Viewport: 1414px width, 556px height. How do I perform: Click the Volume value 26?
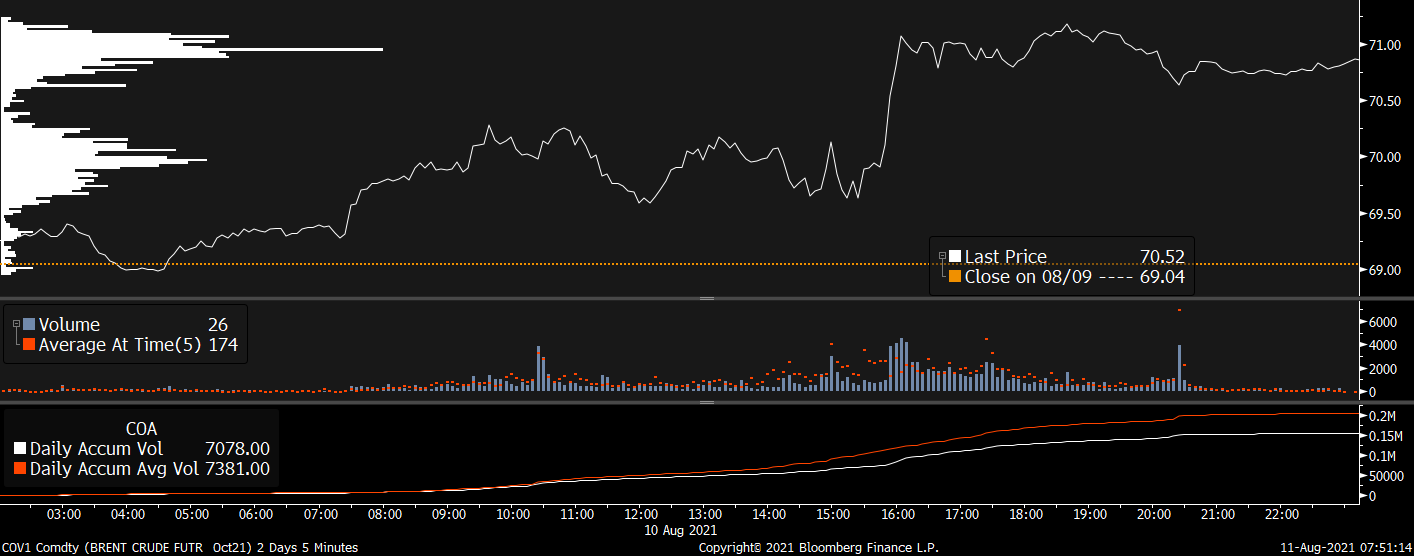[x=218, y=324]
